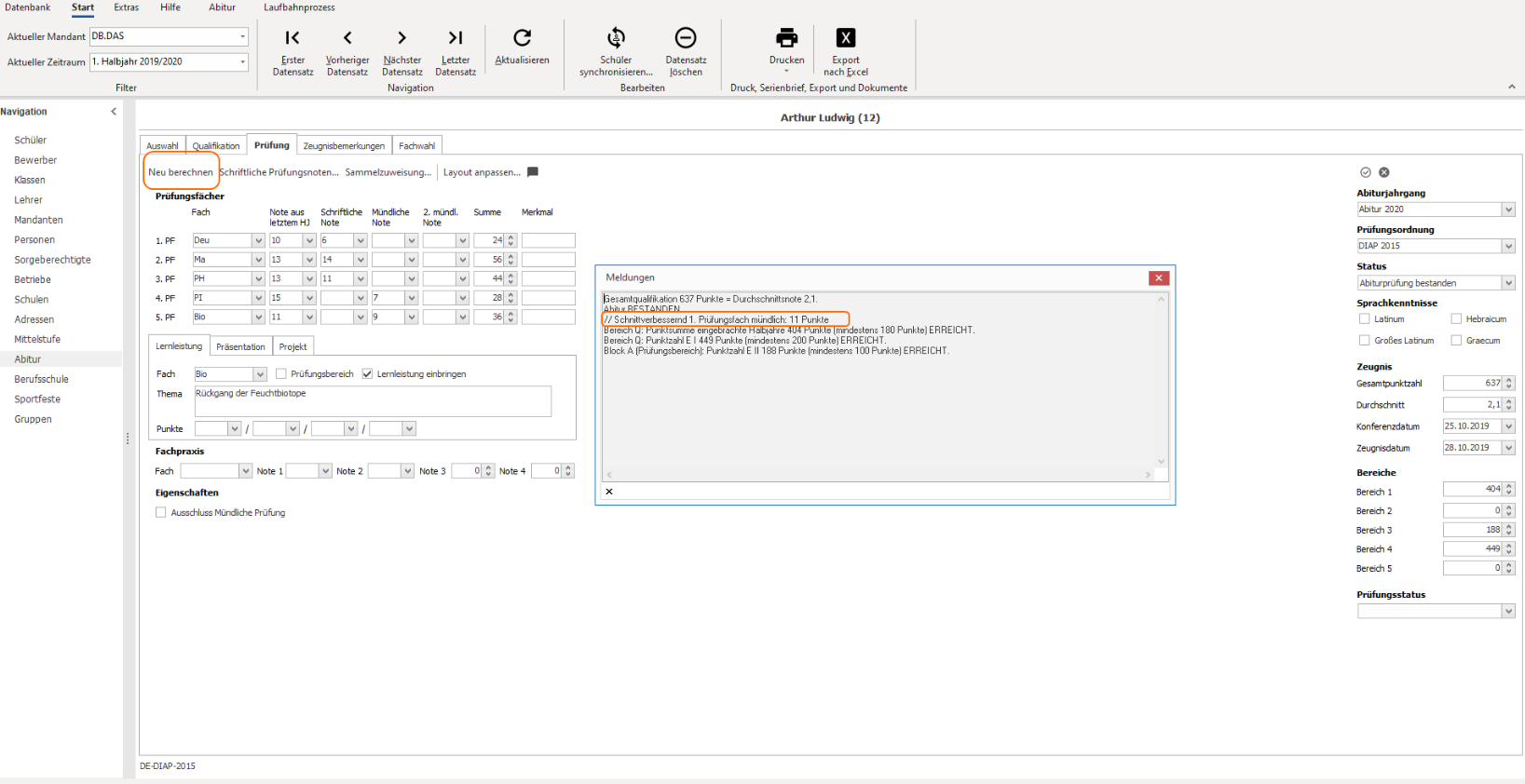Enable Ausschluss Mündliche Prüfung
This screenshot has width=1525, height=784.
point(161,512)
